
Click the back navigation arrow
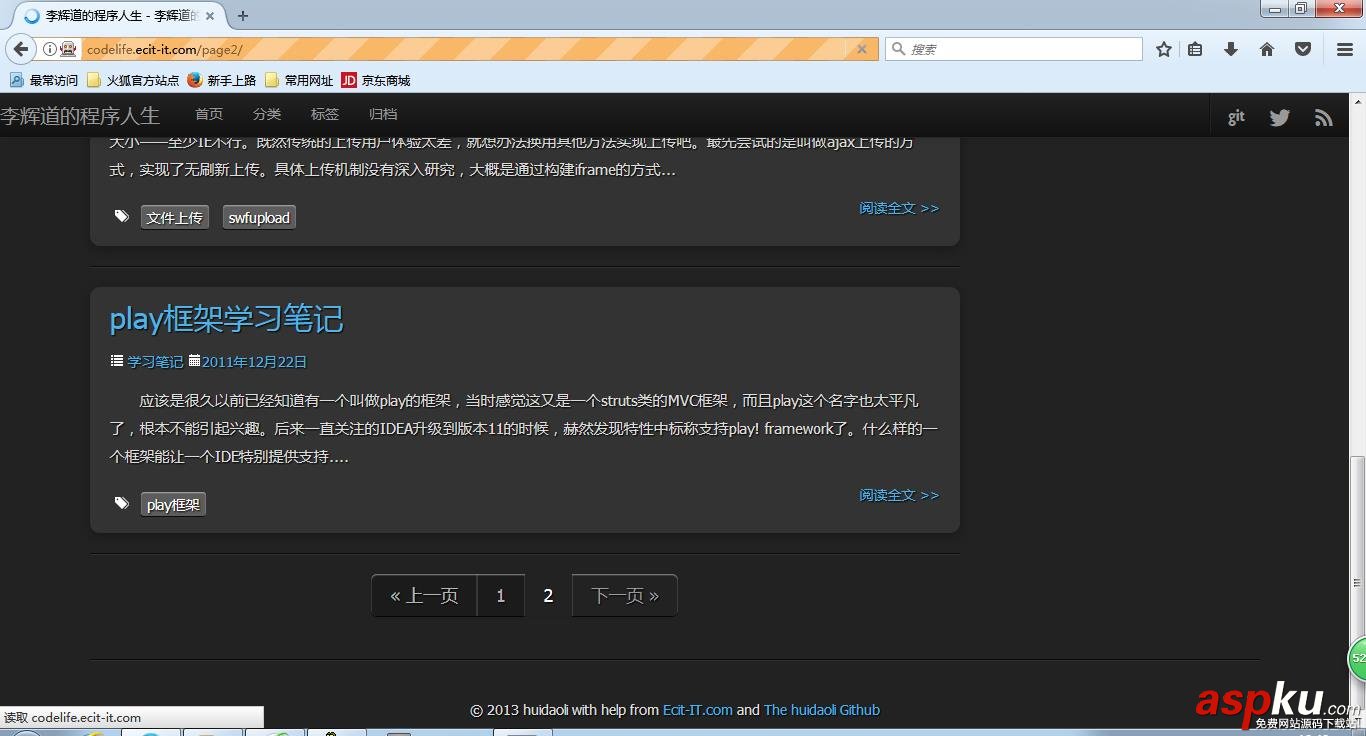tap(20, 48)
